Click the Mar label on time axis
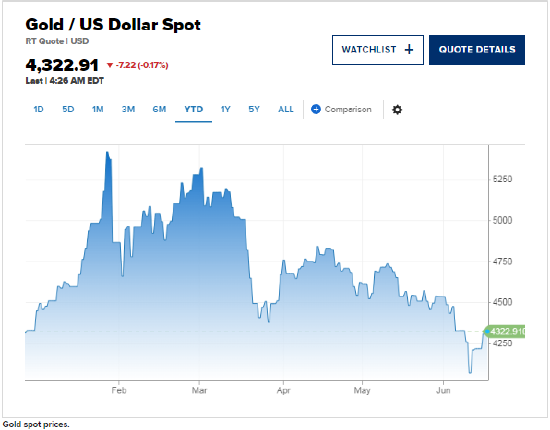 pos(199,390)
